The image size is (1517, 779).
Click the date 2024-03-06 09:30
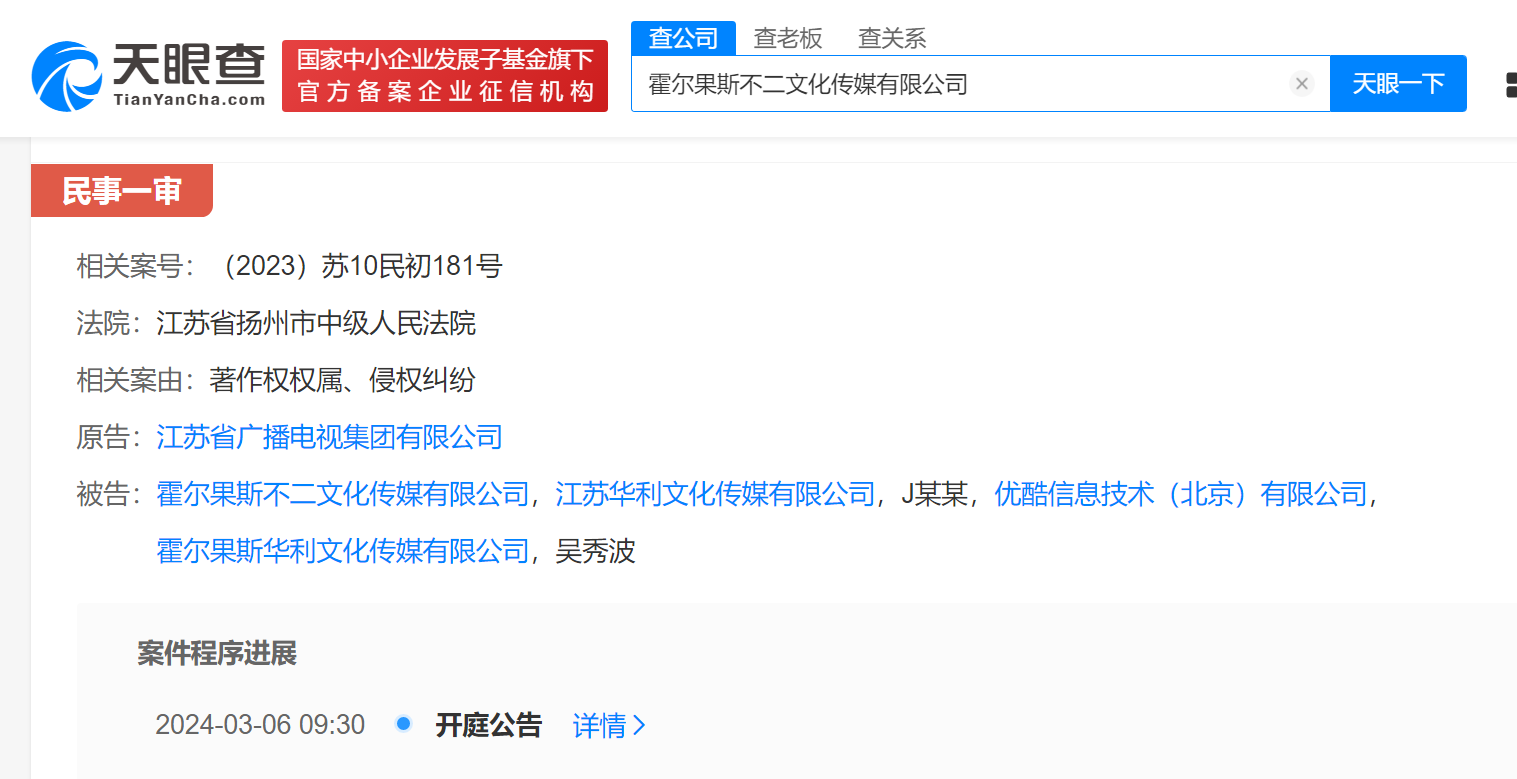260,725
